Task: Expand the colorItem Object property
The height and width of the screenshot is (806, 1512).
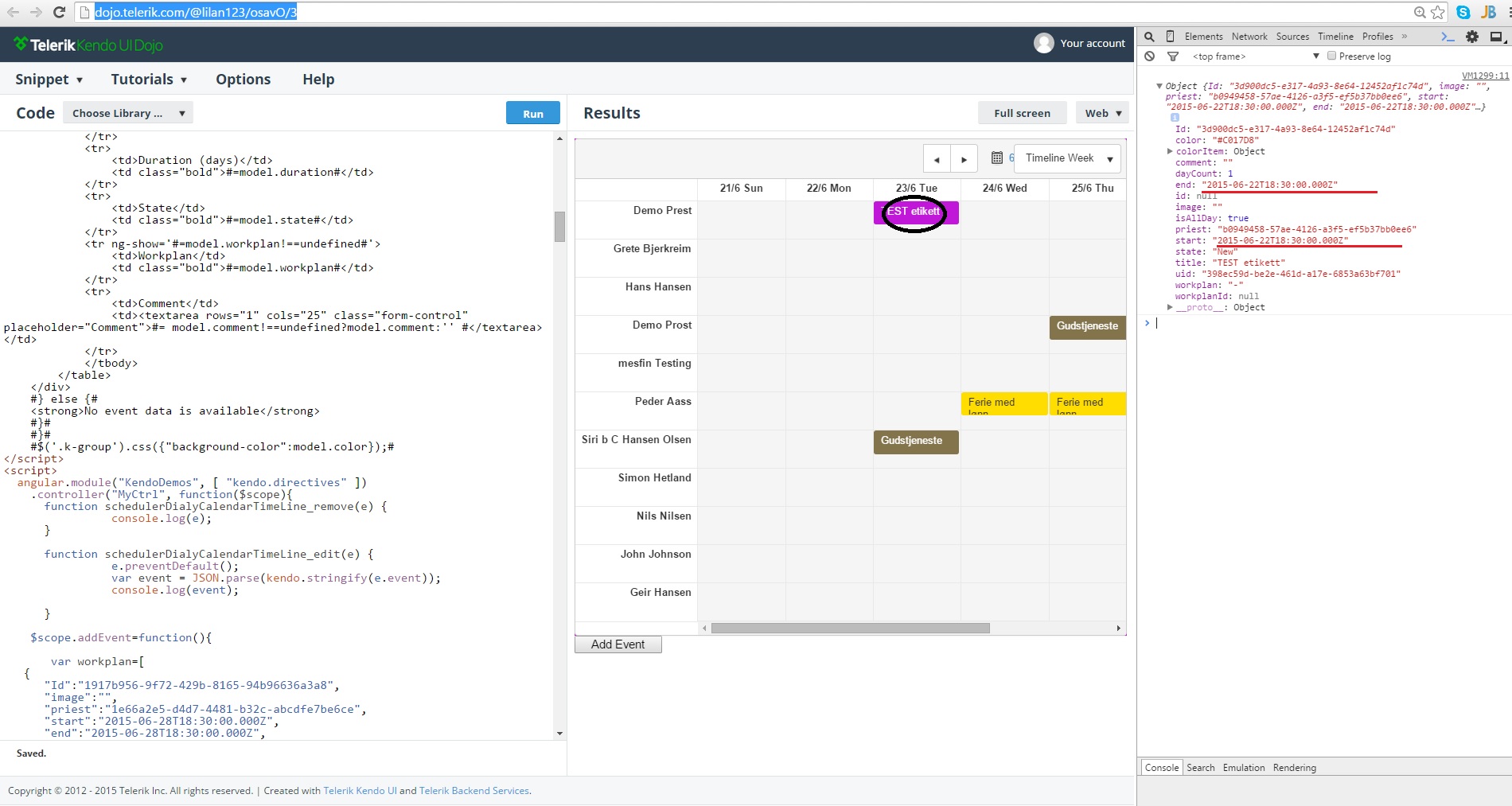Action: 1170,151
